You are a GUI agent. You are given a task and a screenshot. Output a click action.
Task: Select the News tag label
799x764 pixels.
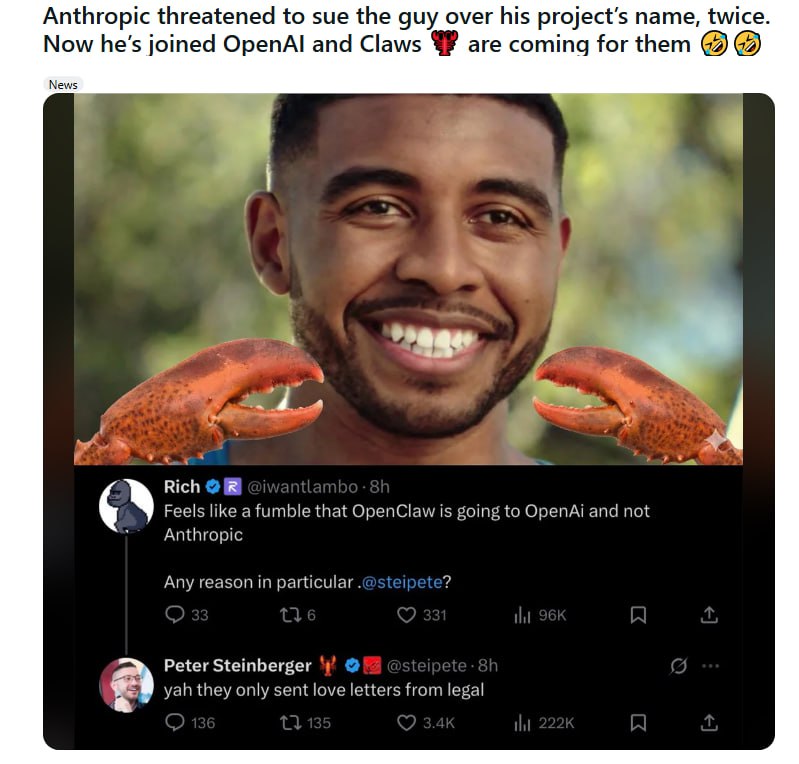(x=63, y=84)
